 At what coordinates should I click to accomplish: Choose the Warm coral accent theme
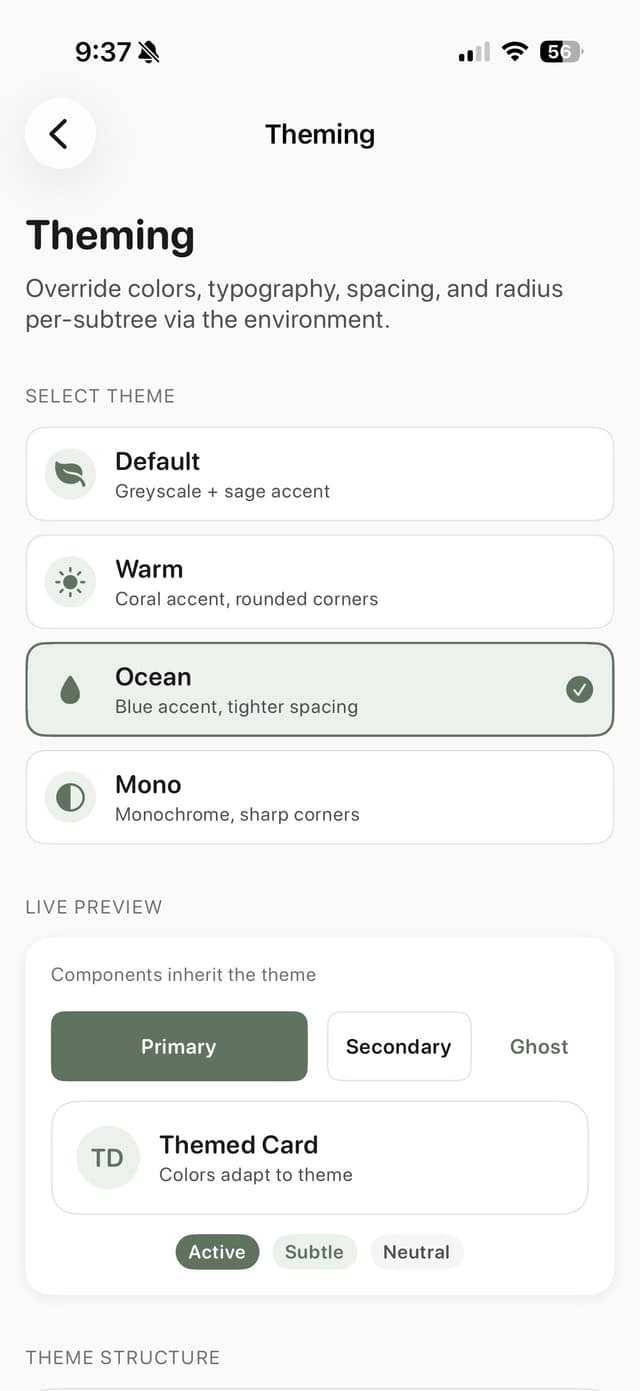click(320, 582)
